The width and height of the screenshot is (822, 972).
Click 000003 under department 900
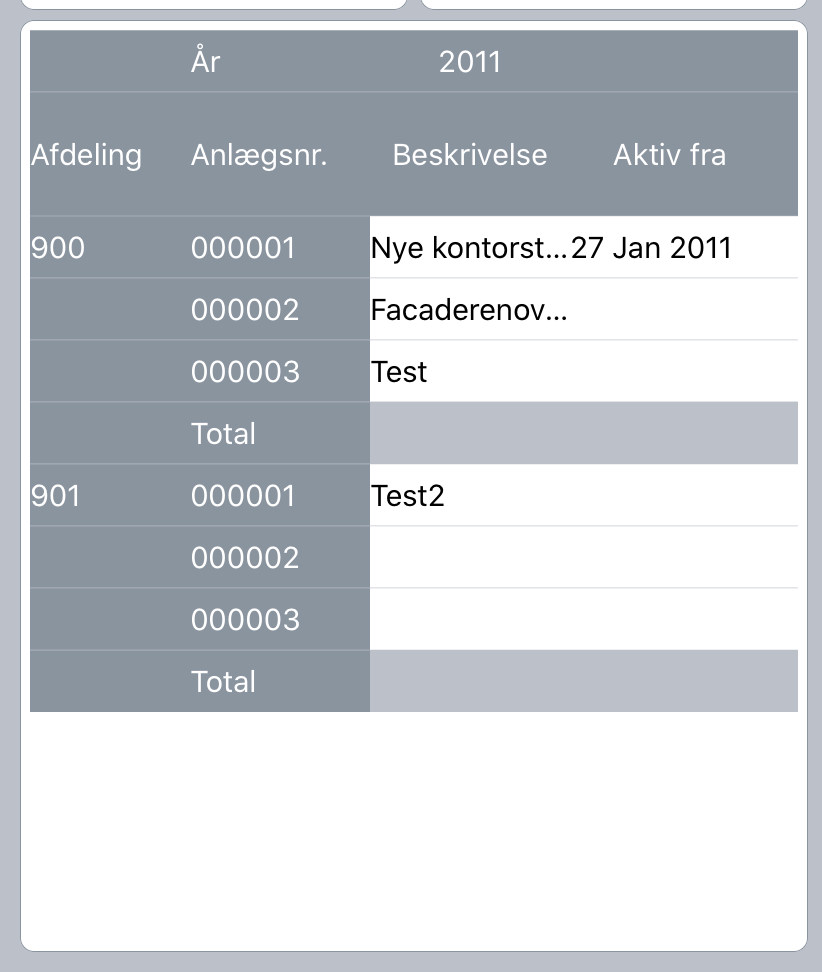click(x=244, y=372)
